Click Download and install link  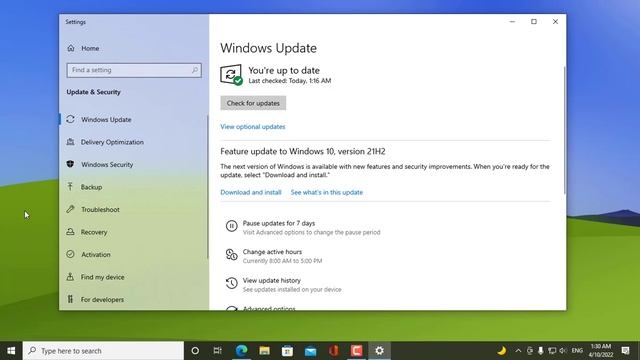tap(251, 192)
